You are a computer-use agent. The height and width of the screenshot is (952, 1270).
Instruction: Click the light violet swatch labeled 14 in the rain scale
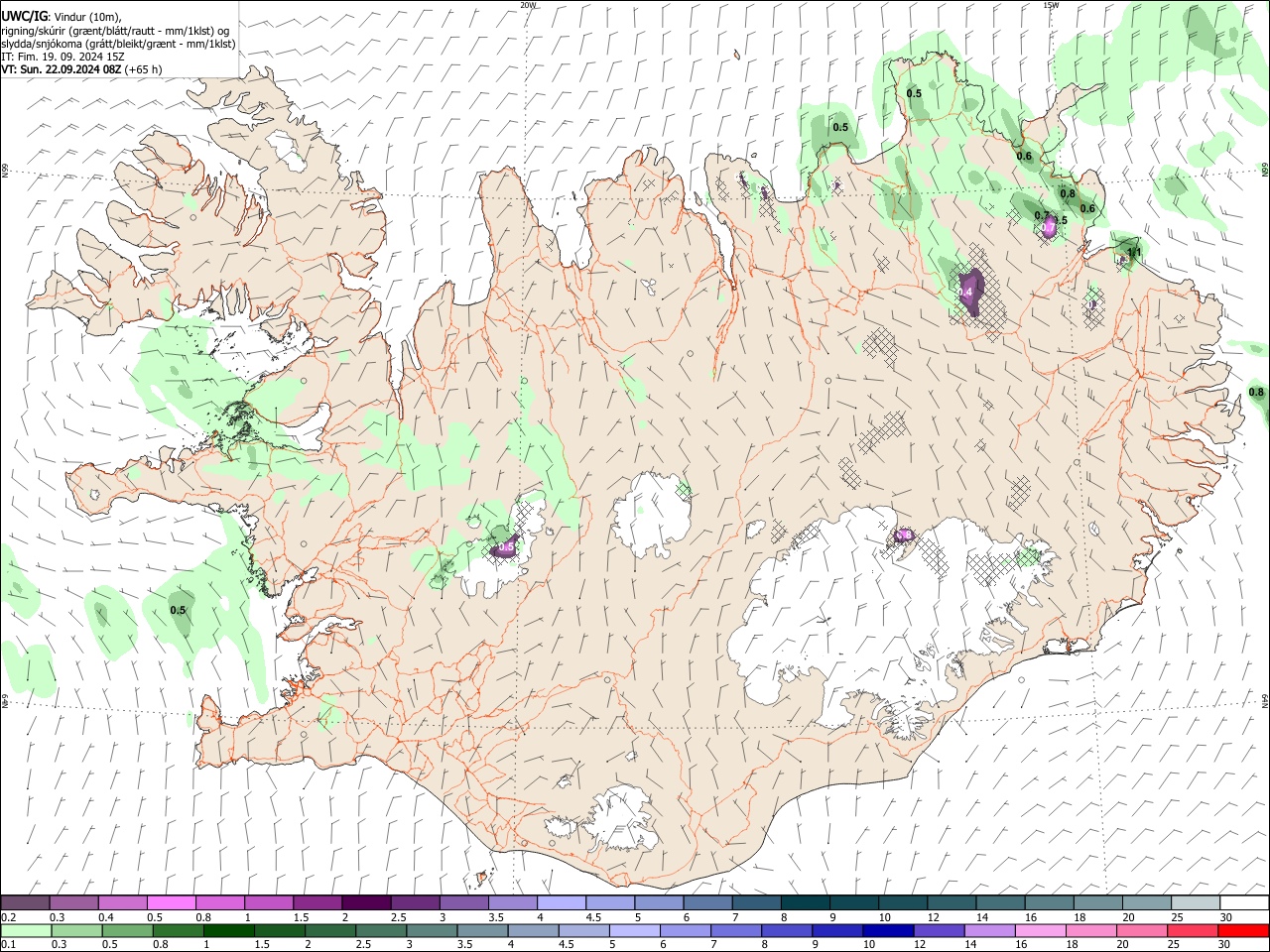(989, 930)
